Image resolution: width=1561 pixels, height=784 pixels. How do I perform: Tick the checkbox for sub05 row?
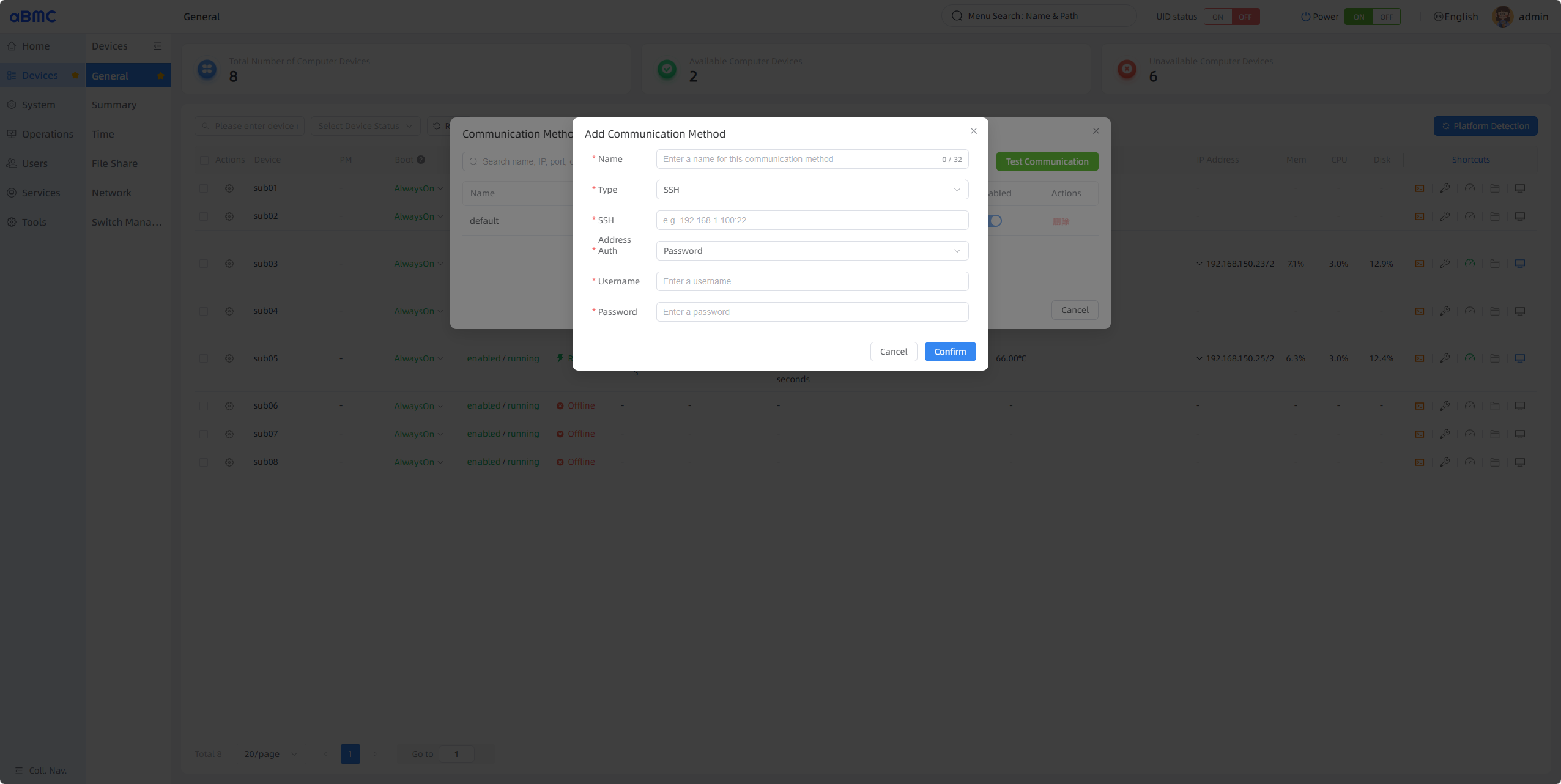(x=204, y=358)
